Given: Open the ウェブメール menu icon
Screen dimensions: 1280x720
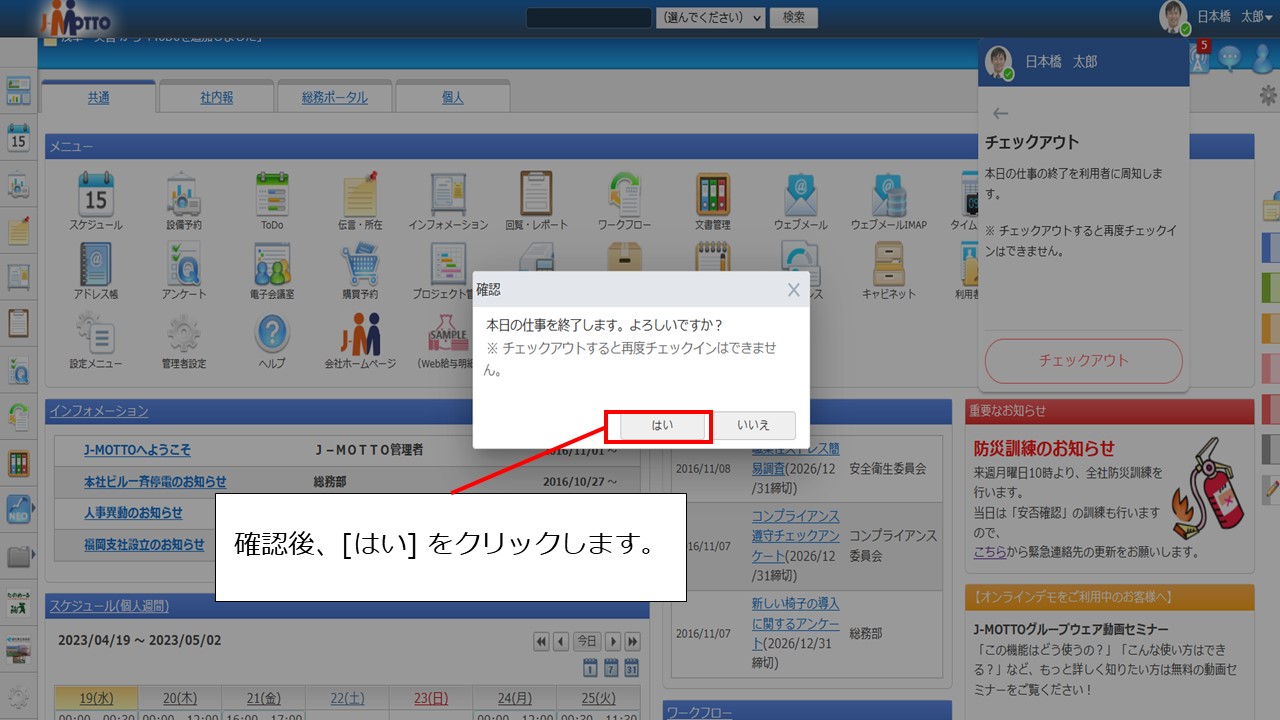Looking at the screenshot, I should [x=801, y=193].
